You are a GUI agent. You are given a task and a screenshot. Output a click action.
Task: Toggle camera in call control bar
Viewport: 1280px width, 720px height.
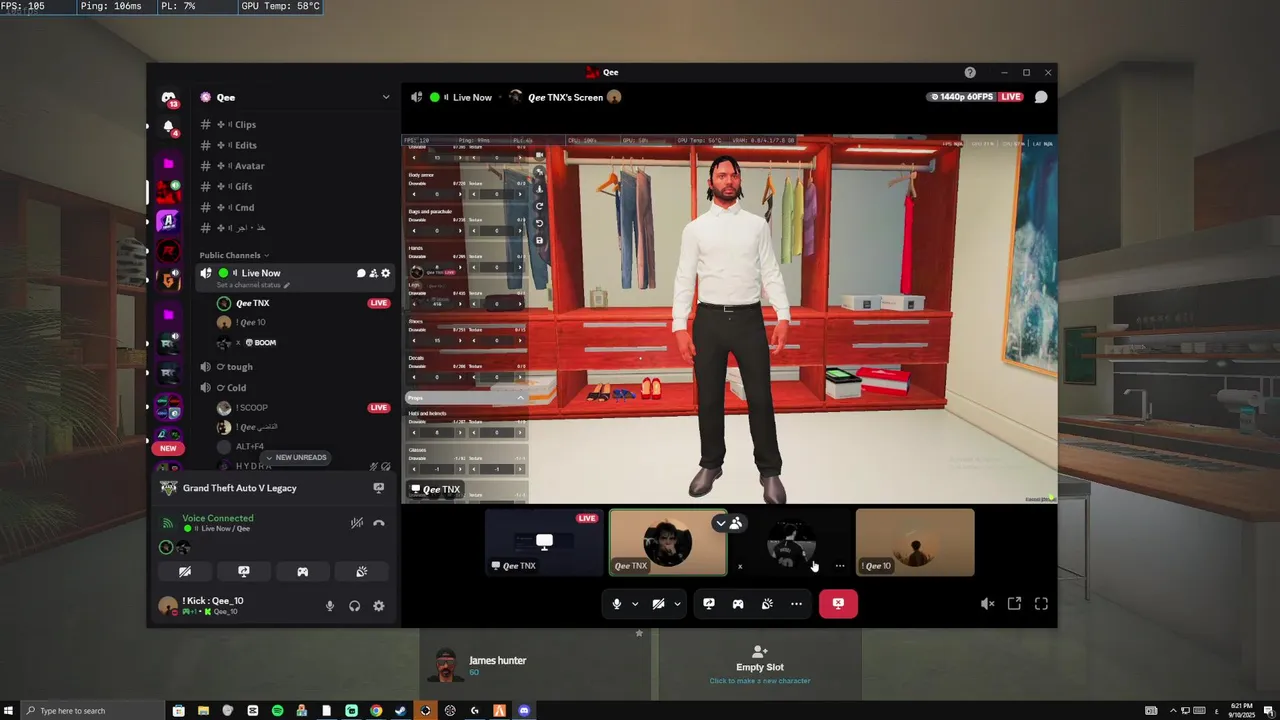(x=658, y=604)
